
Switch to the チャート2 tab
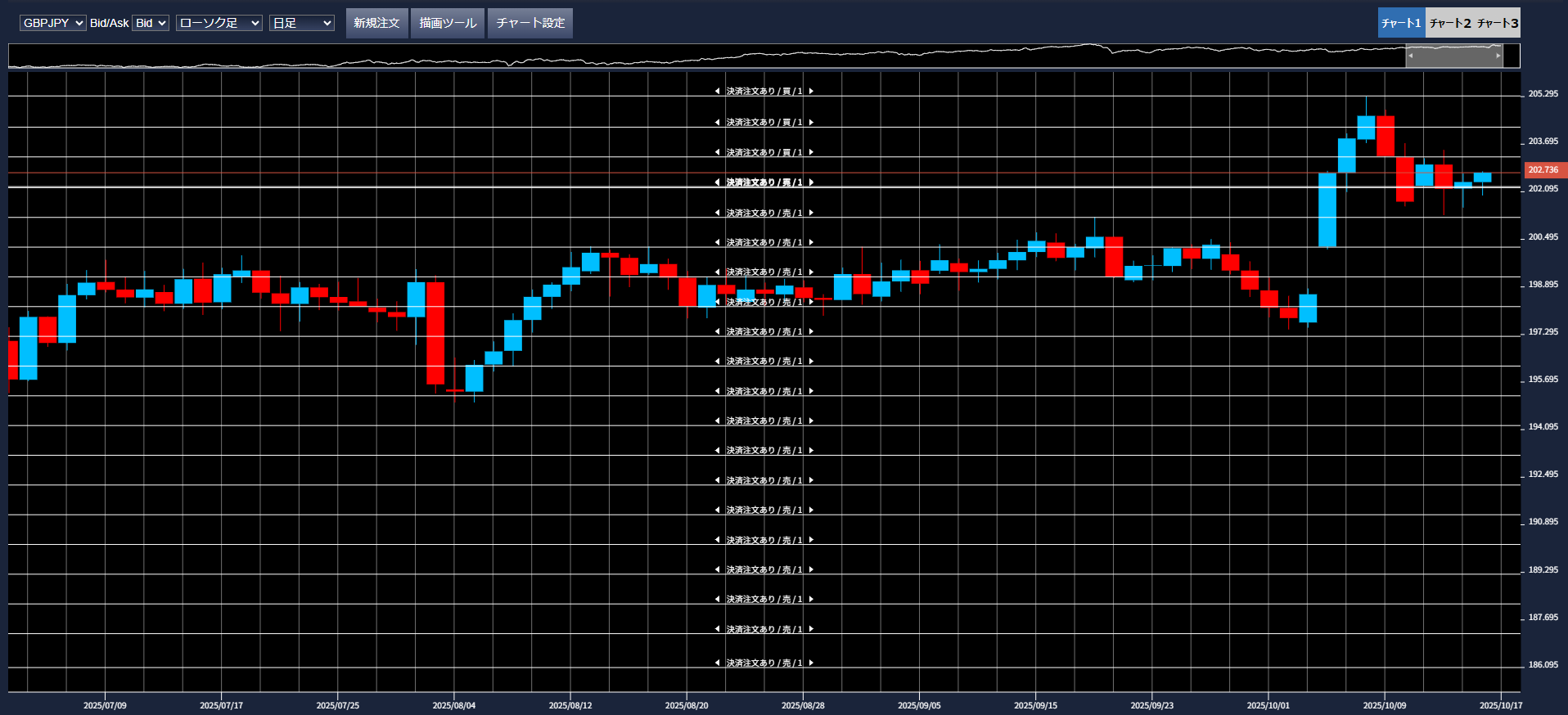point(1449,23)
